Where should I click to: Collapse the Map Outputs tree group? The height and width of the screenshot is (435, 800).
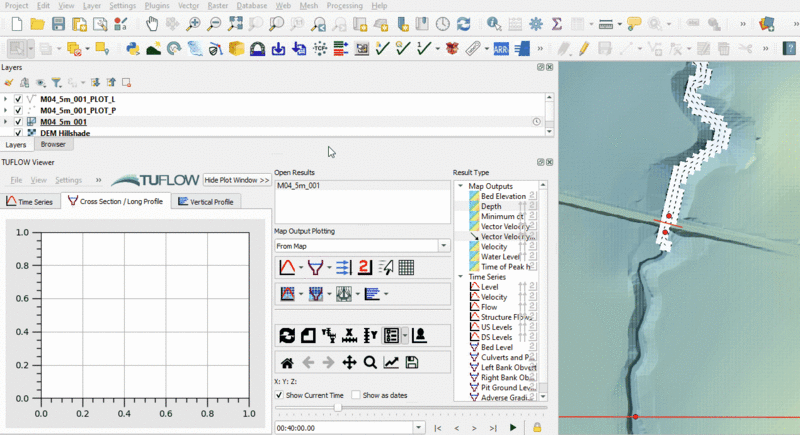pyautogui.click(x=461, y=186)
